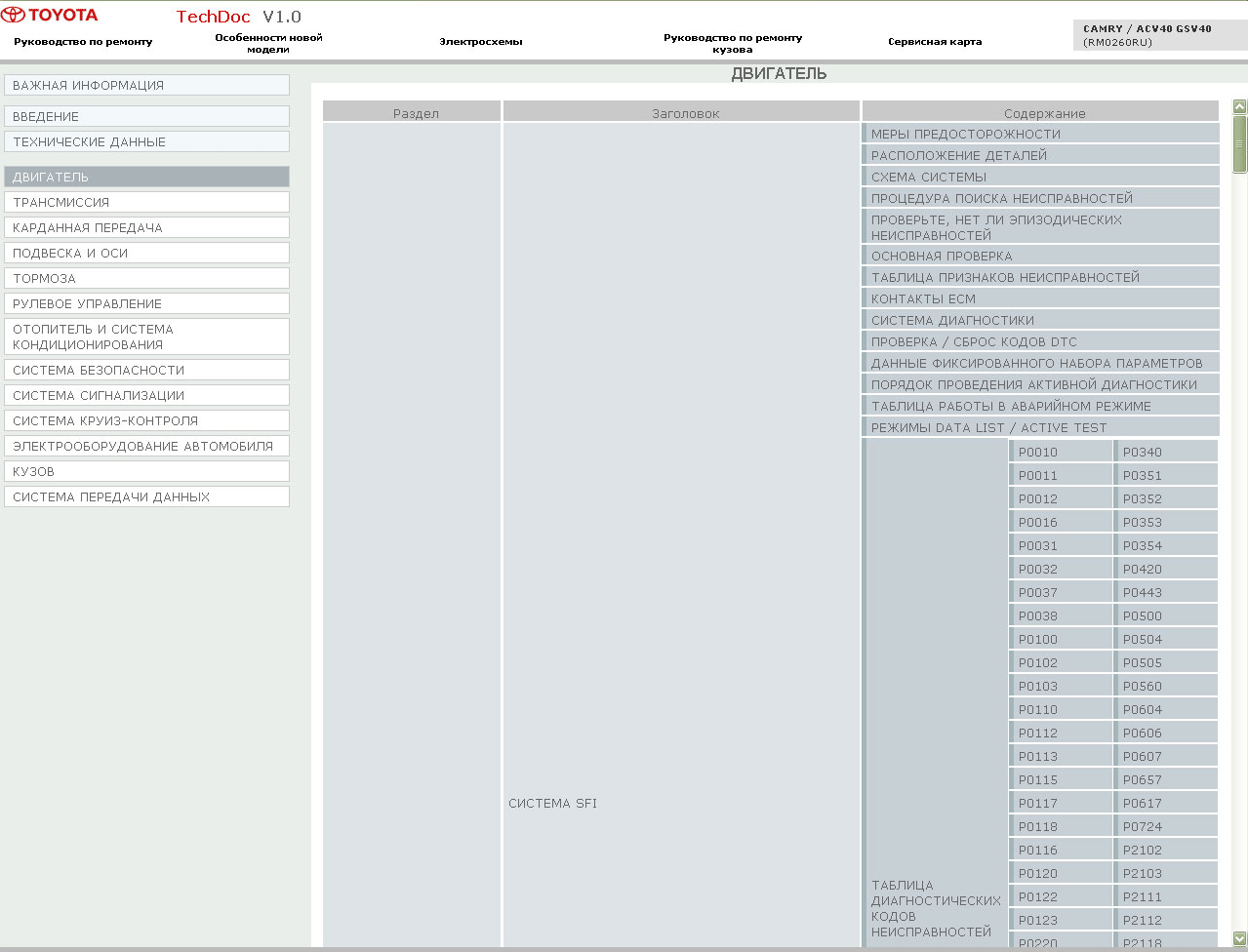Open ЭЛЕКТРООБОРУДОВАНИЕ АВТОМОБИЛЯ section
Screen dimensions: 1248x952
pos(146,446)
